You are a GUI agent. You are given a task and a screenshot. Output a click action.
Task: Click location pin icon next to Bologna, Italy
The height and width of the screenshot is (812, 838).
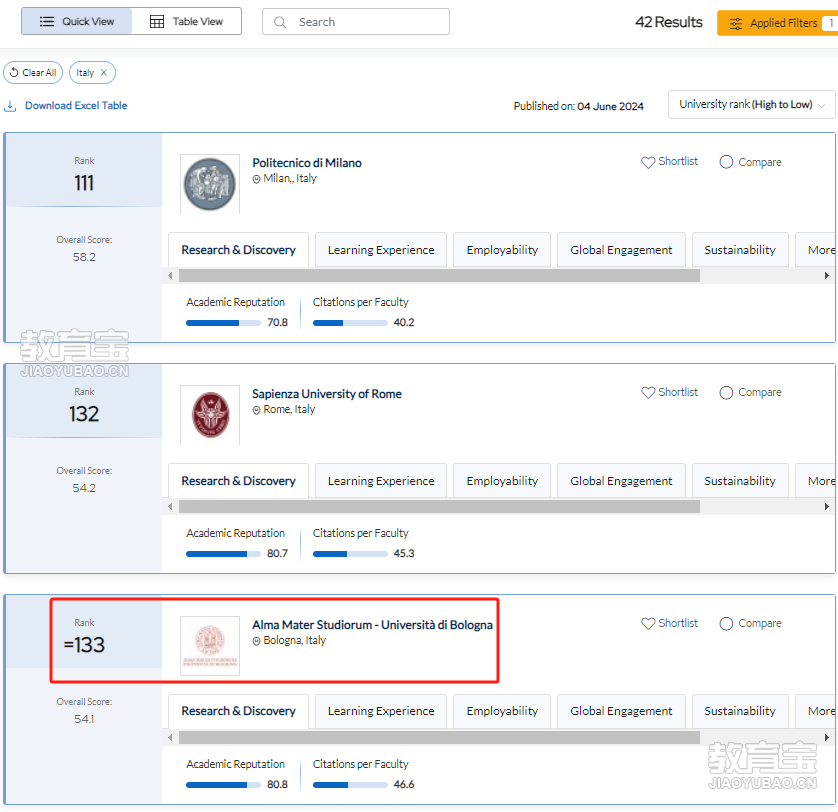click(257, 641)
